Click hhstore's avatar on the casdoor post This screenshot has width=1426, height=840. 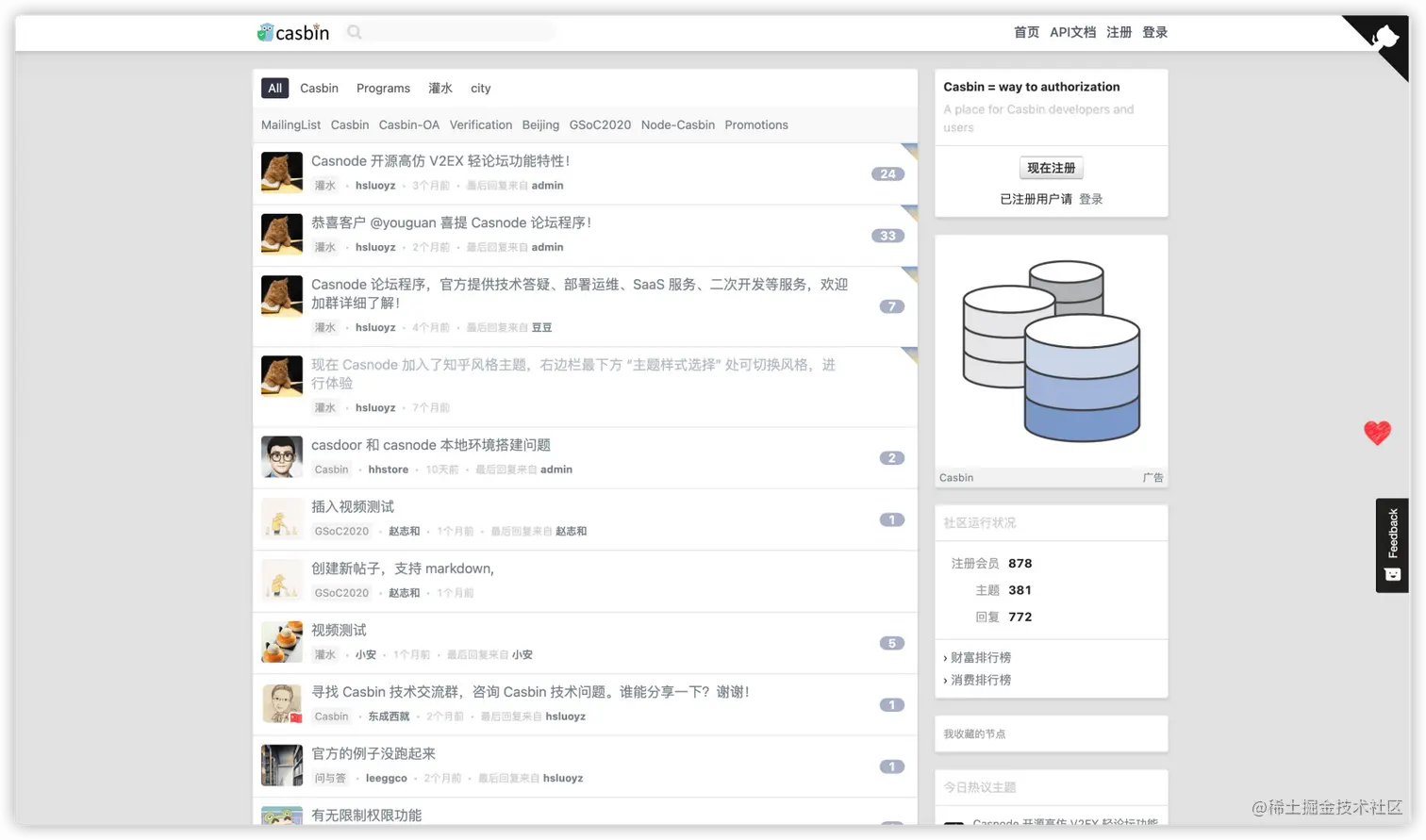(282, 456)
